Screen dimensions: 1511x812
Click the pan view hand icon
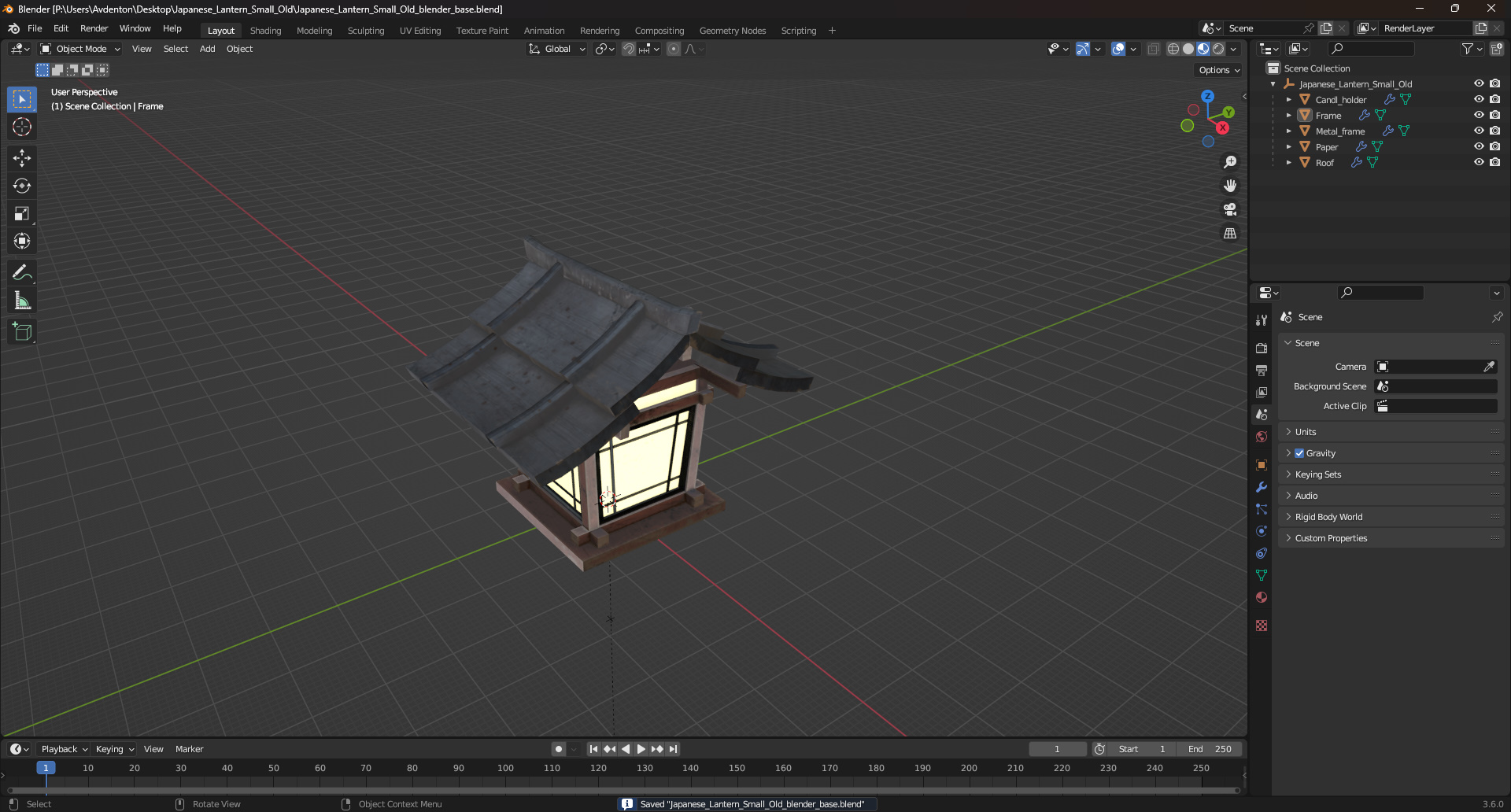[x=1230, y=186]
